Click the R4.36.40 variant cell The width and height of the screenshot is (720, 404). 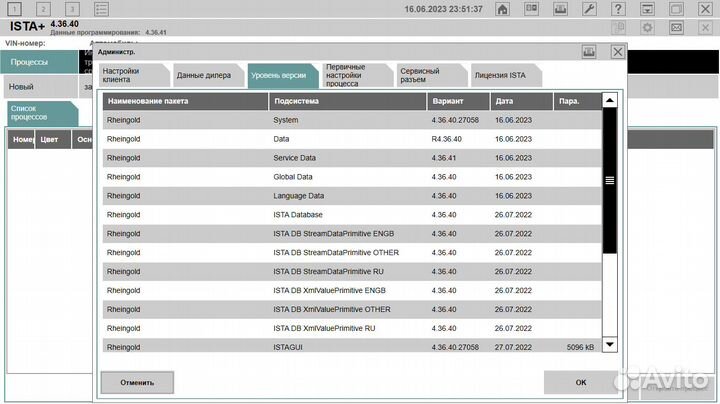click(447, 139)
